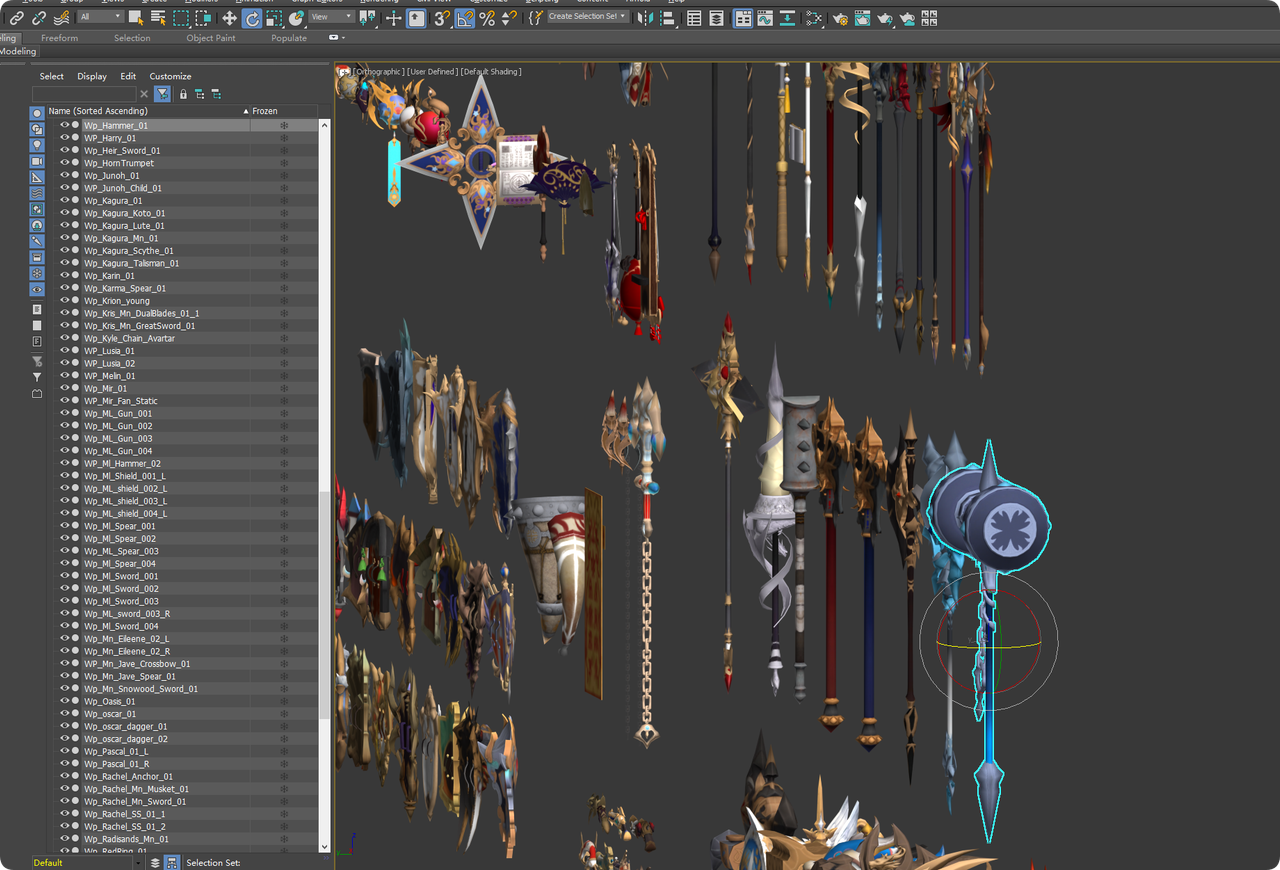
Task: Toggle the lock cell editing icon
Action: (183, 94)
